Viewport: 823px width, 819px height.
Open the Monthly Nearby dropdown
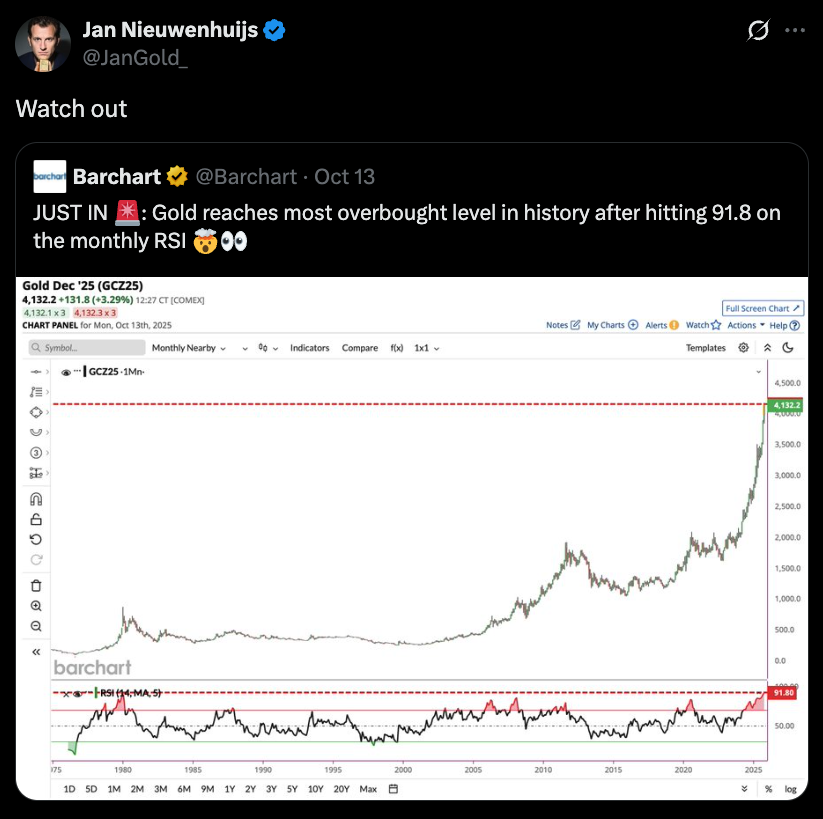[188, 348]
